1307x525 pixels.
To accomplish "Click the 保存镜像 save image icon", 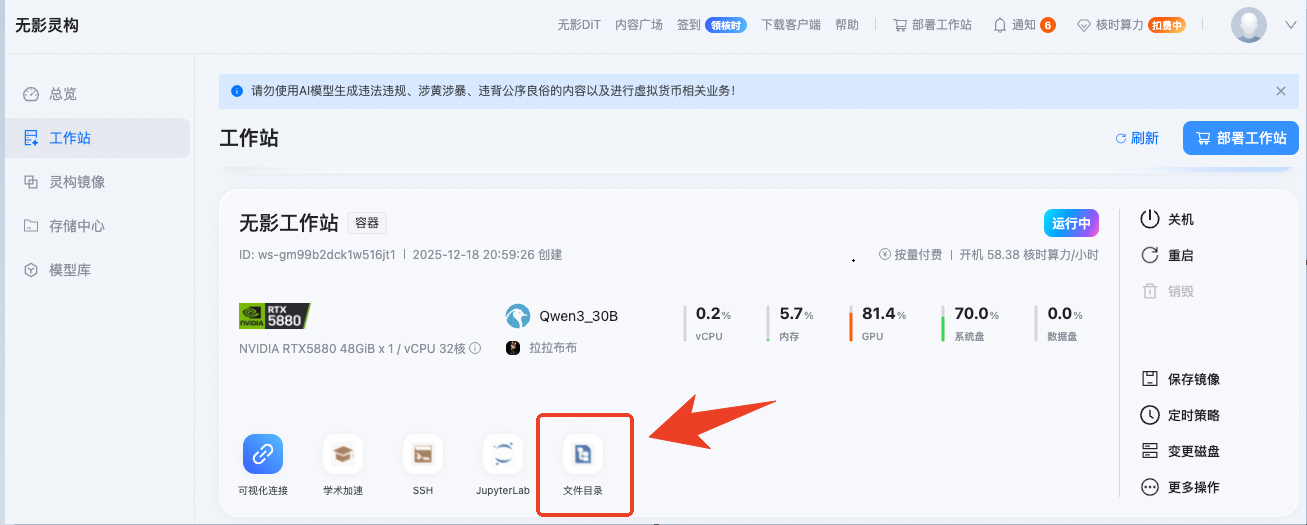I will [1150, 379].
